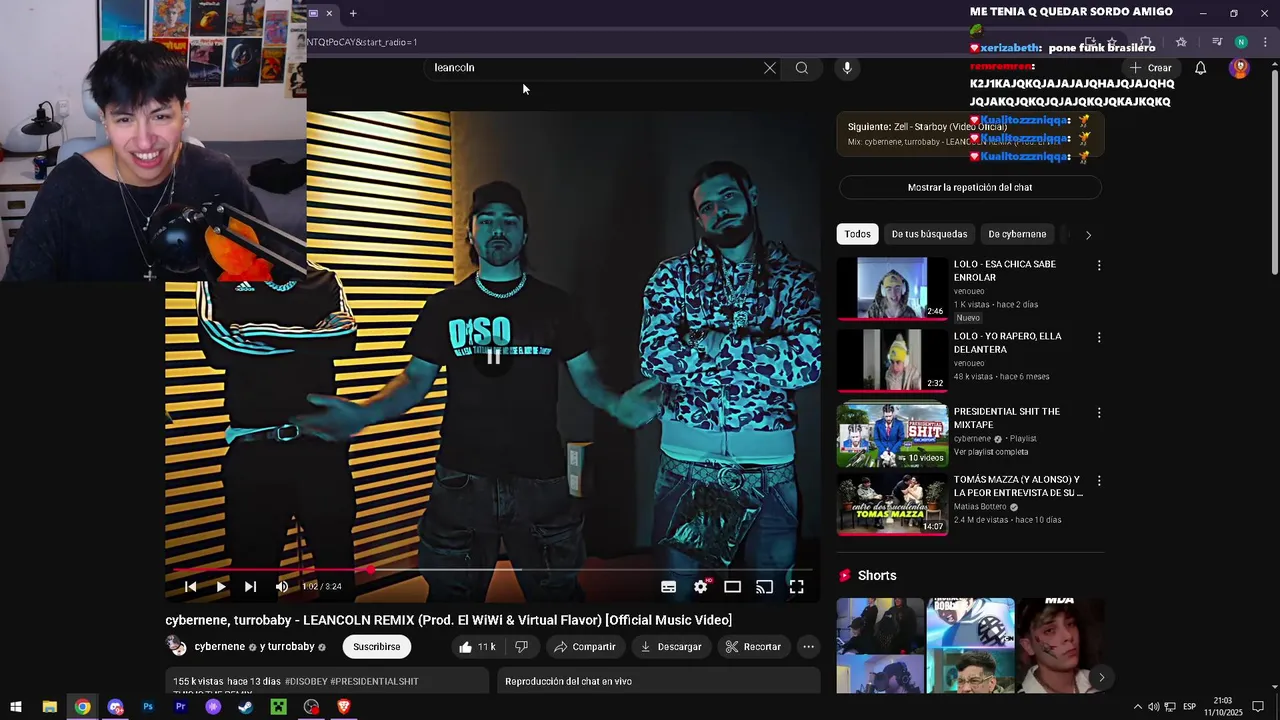Switch player to theater mode
The width and height of the screenshot is (1280, 720).
click(732, 587)
